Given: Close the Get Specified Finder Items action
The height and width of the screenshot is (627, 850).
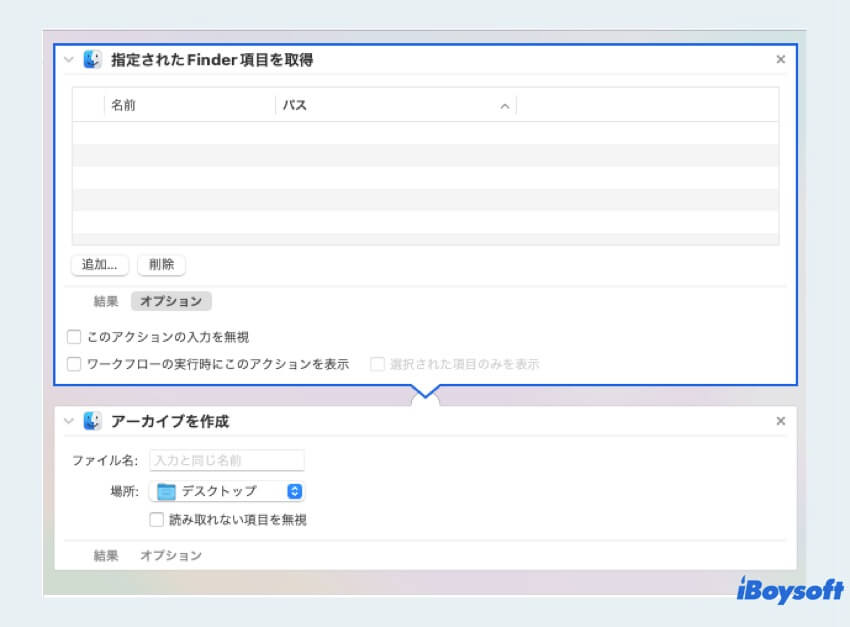Looking at the screenshot, I should tap(781, 59).
